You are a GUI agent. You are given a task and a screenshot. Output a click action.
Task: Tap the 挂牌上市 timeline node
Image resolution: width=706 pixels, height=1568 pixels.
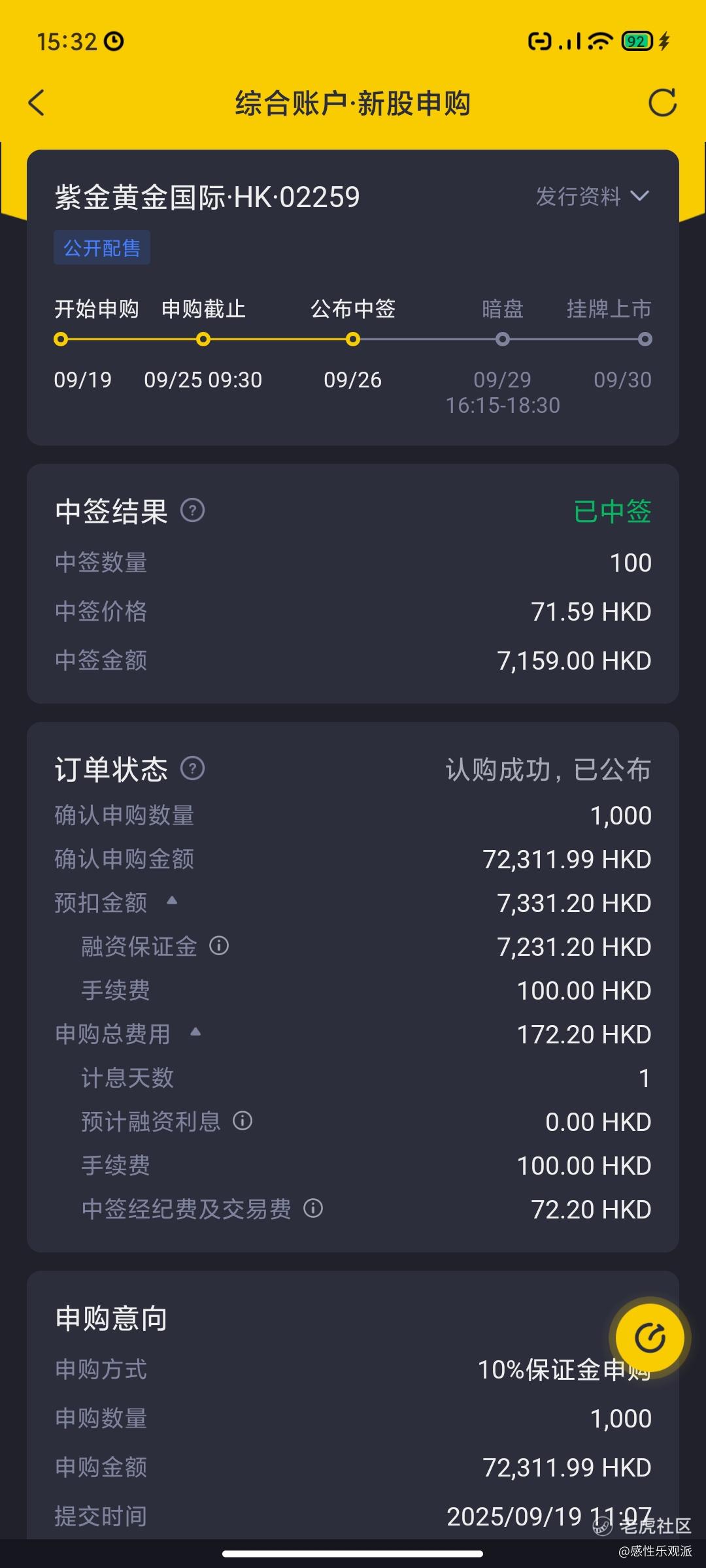(x=645, y=339)
